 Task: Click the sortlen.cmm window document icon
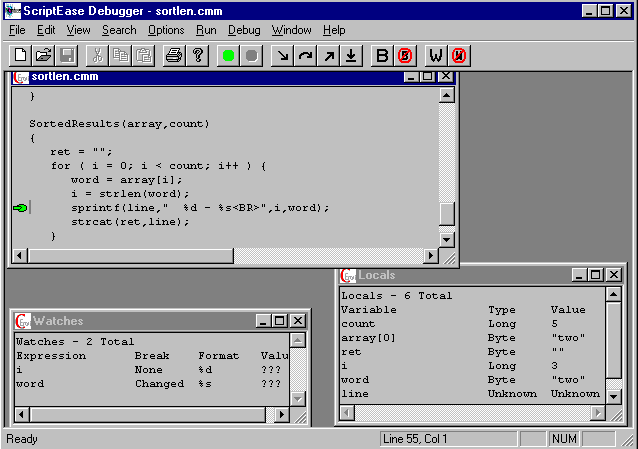point(21,77)
